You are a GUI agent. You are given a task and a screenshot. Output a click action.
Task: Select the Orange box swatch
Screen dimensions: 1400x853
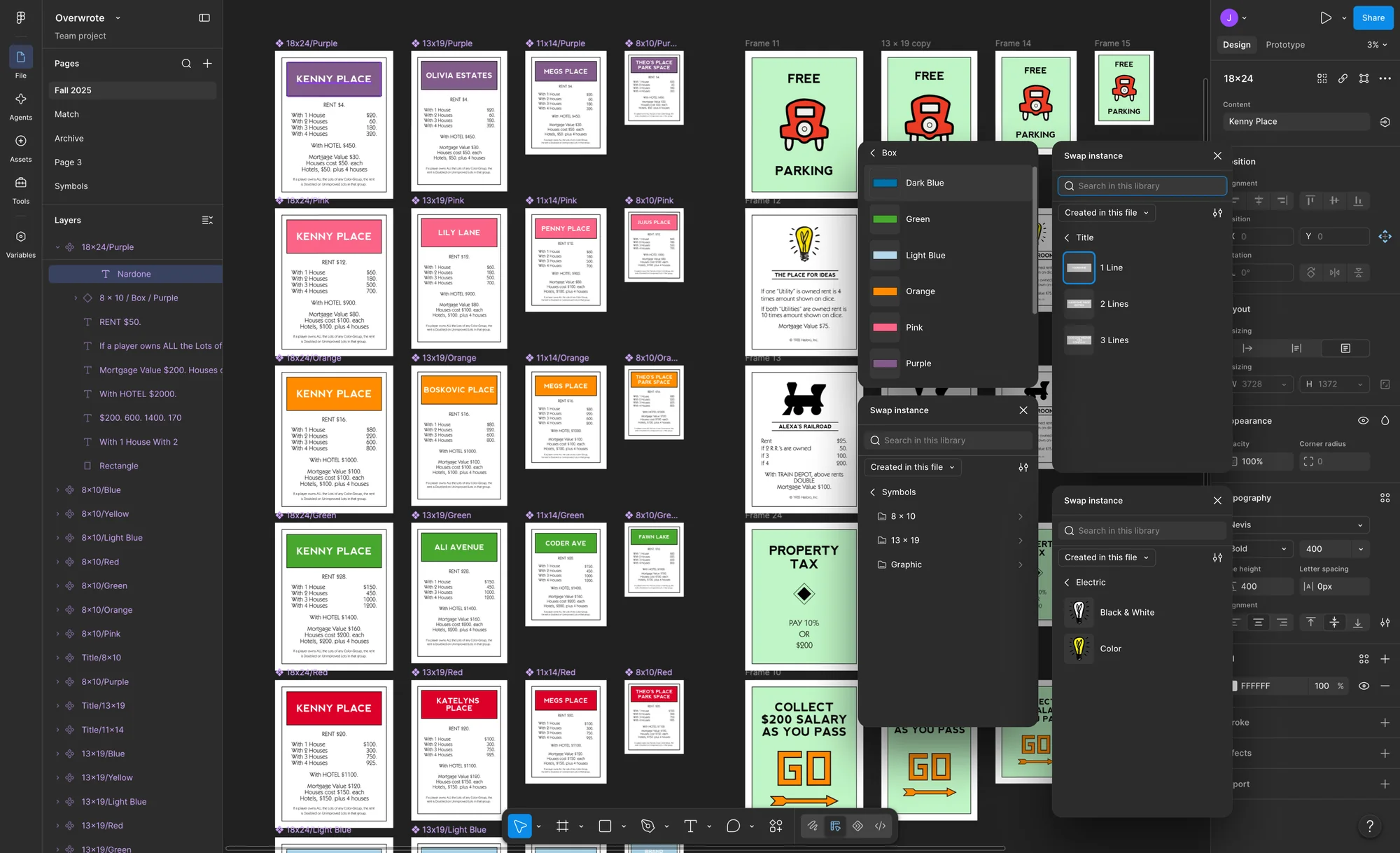[x=885, y=291]
